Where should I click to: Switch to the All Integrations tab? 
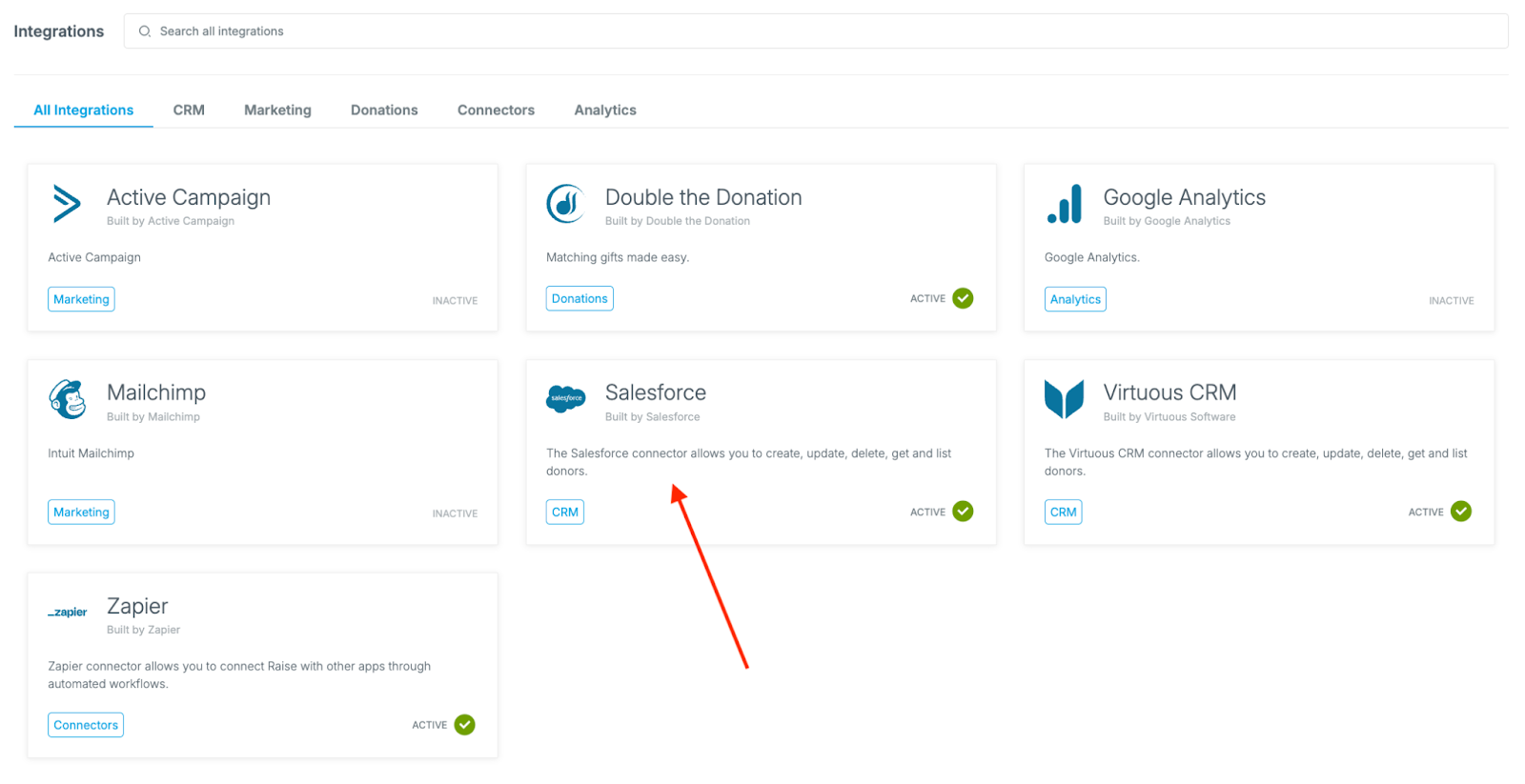click(x=84, y=111)
